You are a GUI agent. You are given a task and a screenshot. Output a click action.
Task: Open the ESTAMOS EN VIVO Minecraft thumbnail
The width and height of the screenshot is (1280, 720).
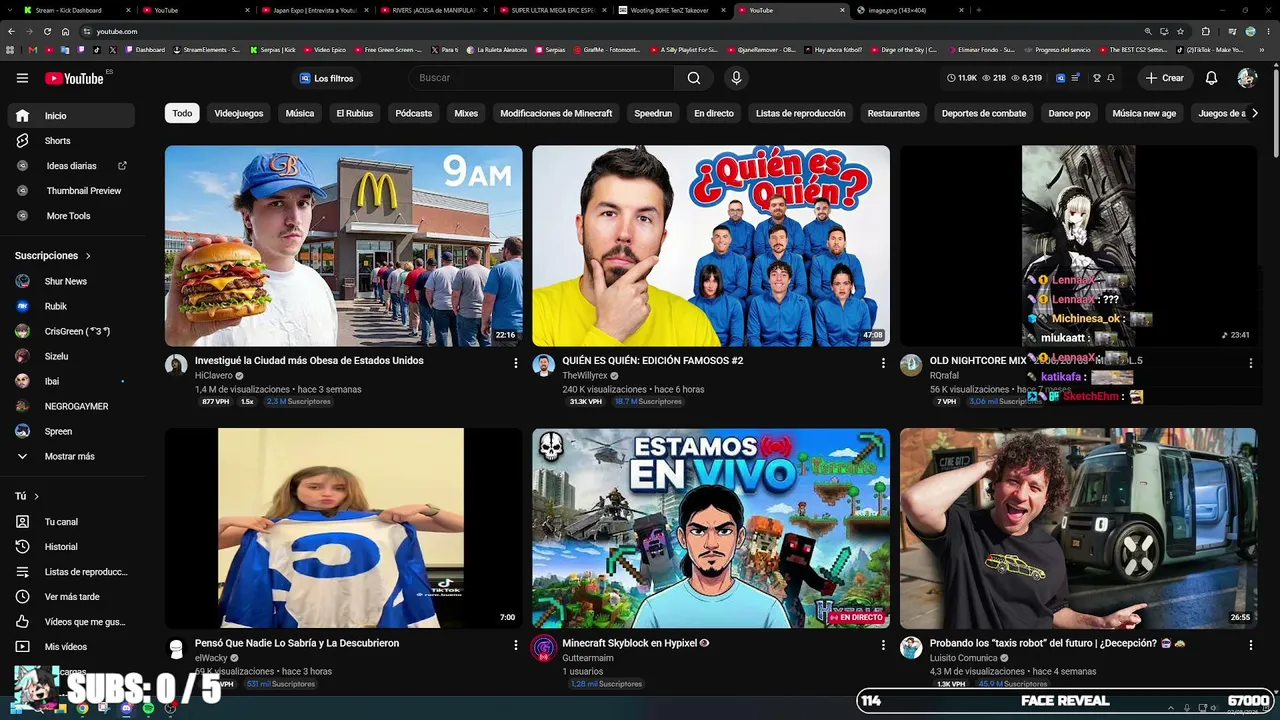(x=711, y=529)
